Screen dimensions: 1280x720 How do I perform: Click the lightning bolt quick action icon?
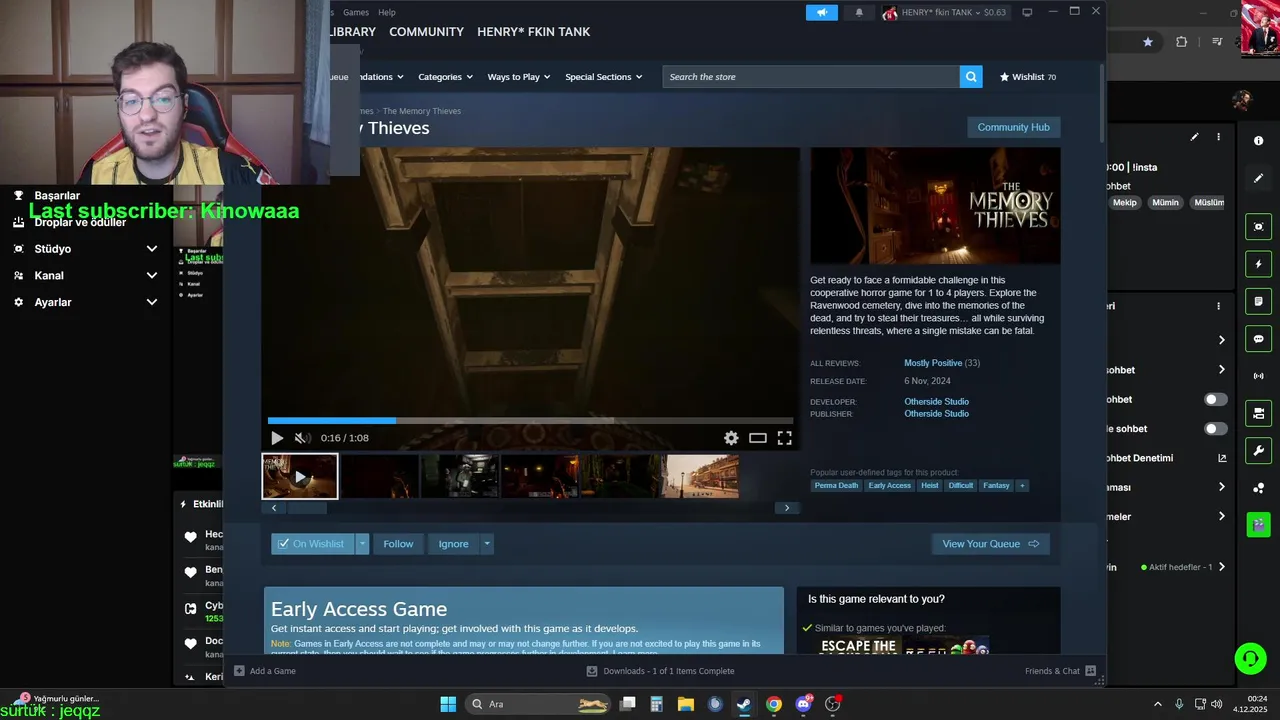1258,264
